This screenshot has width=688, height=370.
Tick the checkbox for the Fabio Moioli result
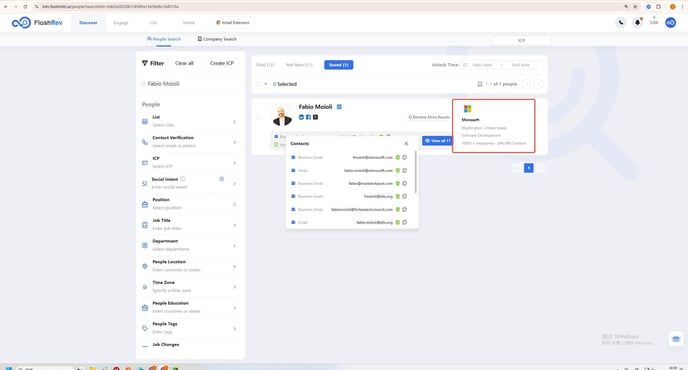click(258, 117)
